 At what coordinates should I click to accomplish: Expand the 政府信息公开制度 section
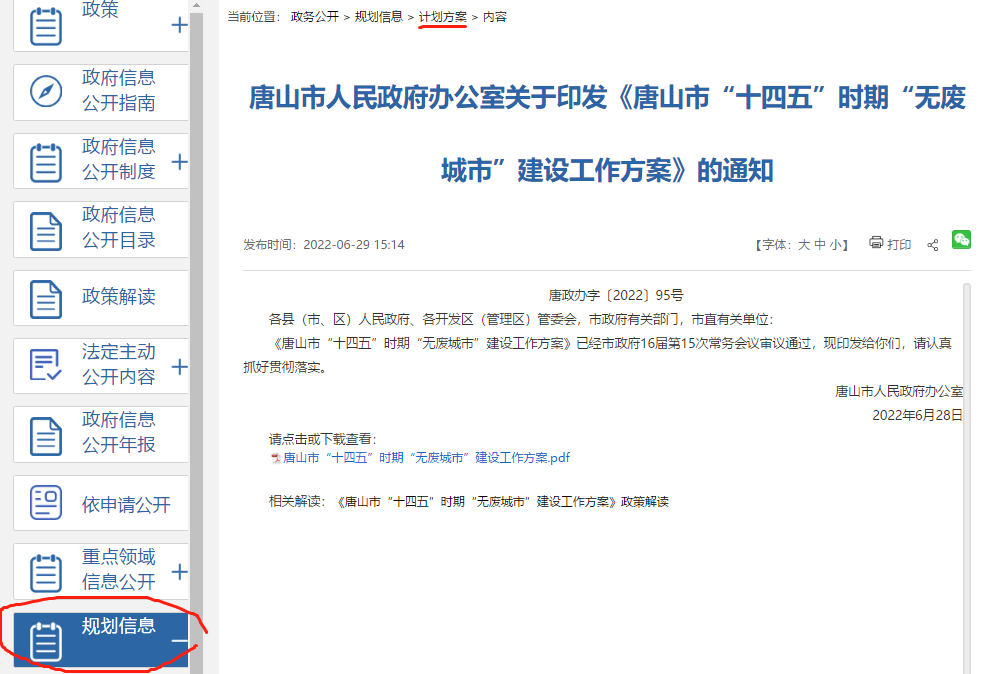coord(179,160)
